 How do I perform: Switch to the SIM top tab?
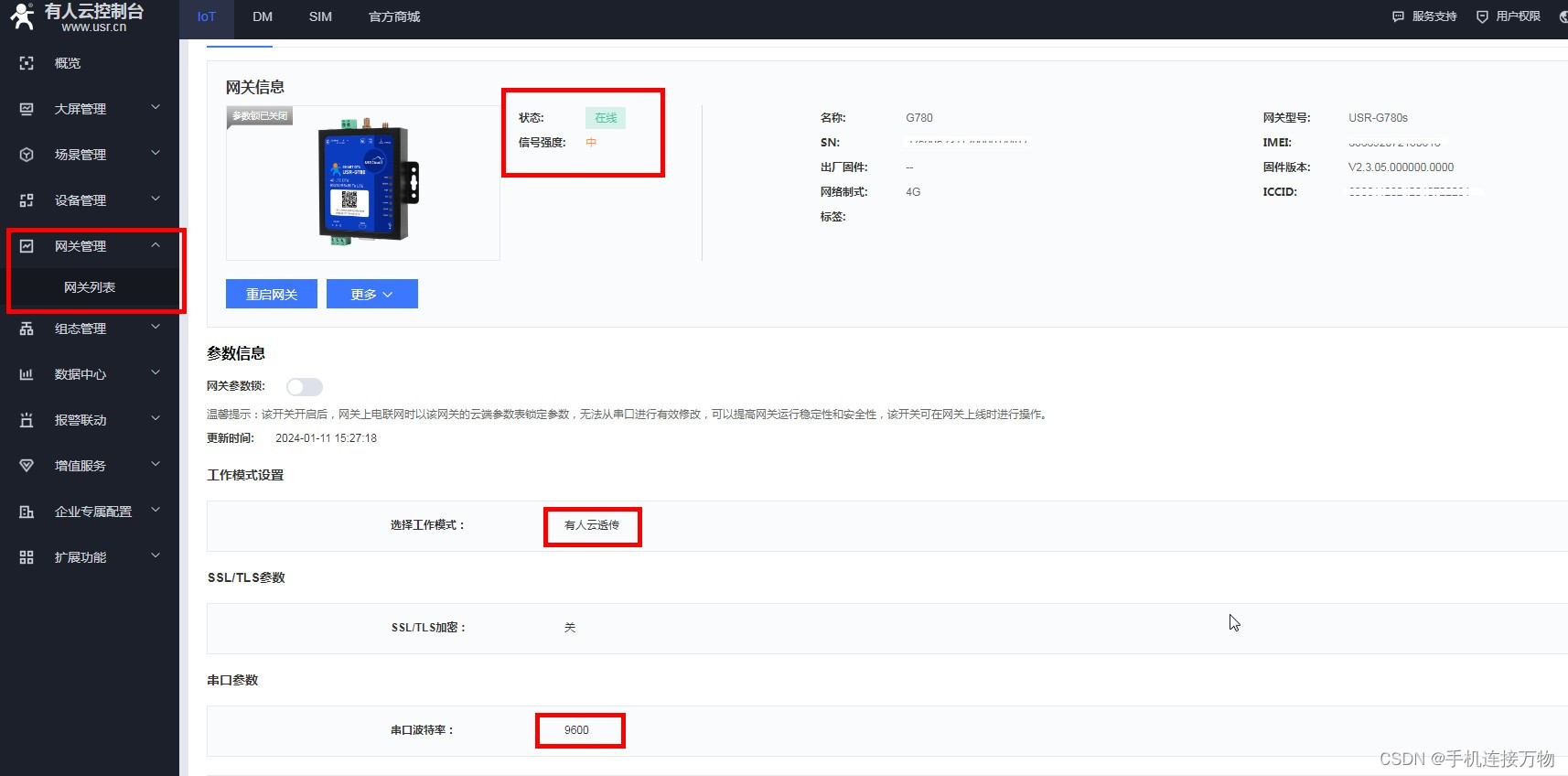click(x=320, y=17)
